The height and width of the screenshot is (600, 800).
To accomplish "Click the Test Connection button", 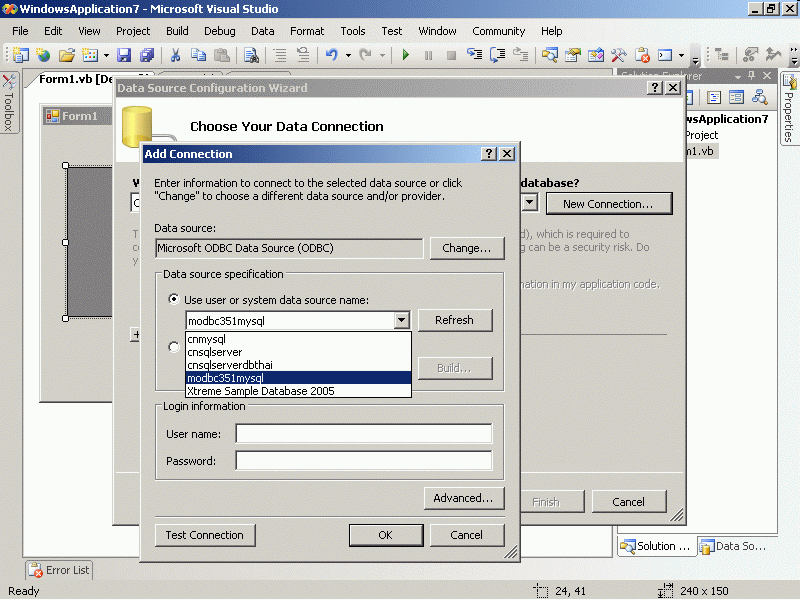I will pyautogui.click(x=204, y=535).
